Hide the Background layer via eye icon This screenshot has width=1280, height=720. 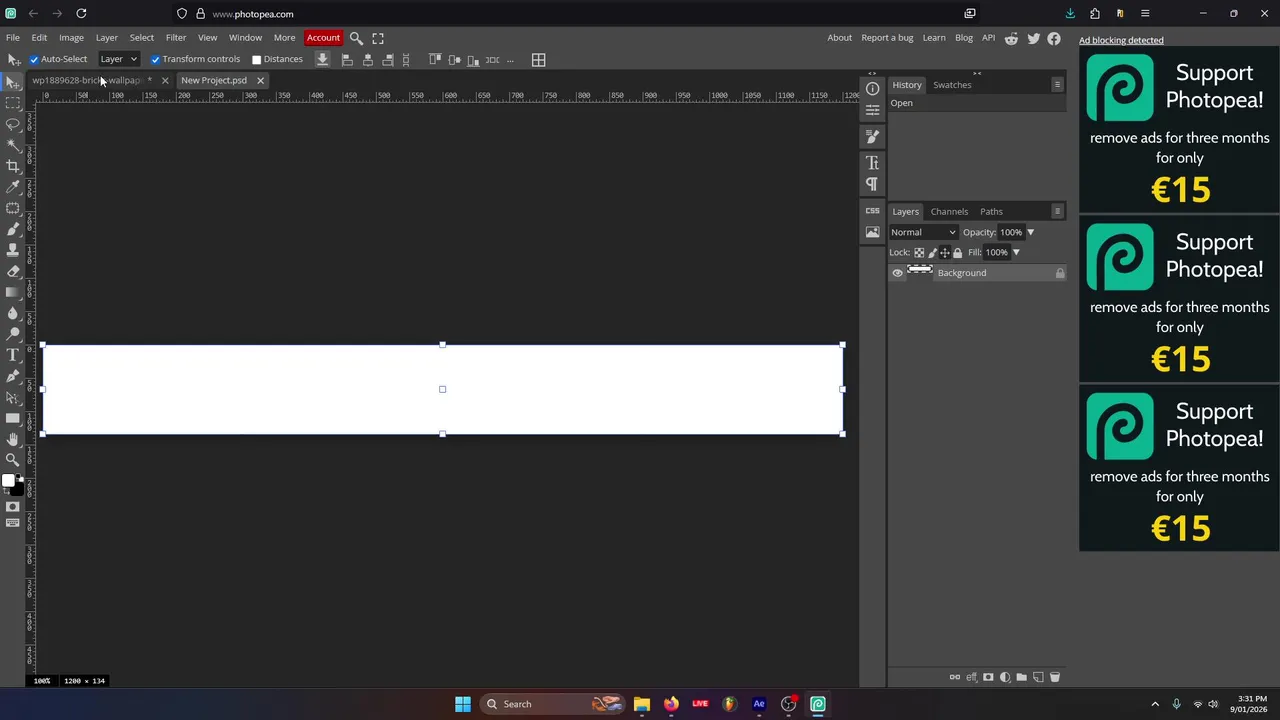coord(897,273)
